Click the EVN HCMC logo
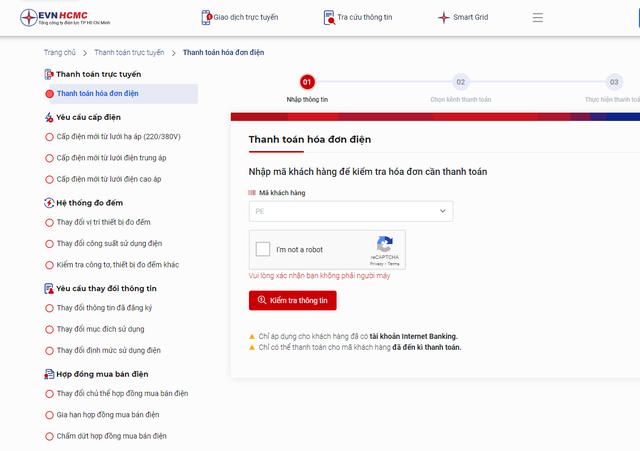Viewport: 640px width, 451px height. point(65,17)
